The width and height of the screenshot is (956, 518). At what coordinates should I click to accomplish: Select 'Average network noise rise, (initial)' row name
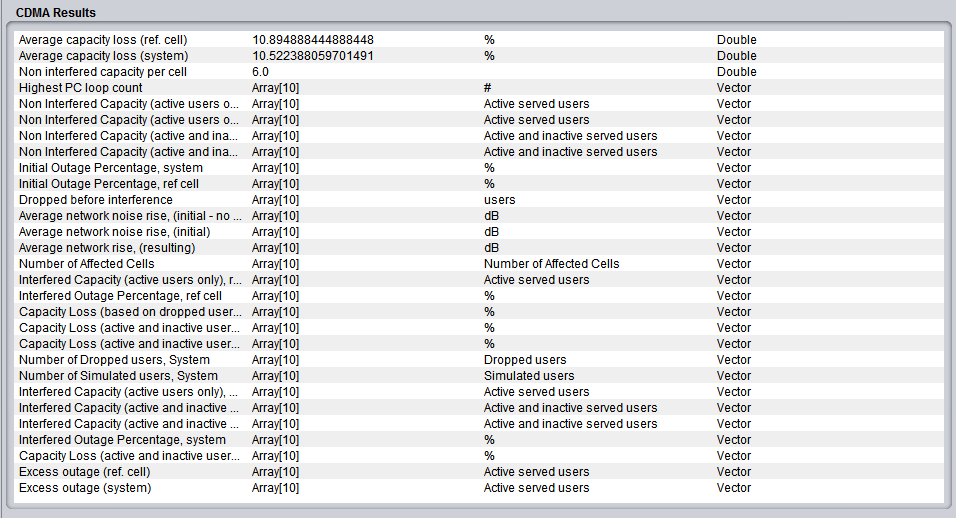point(115,232)
